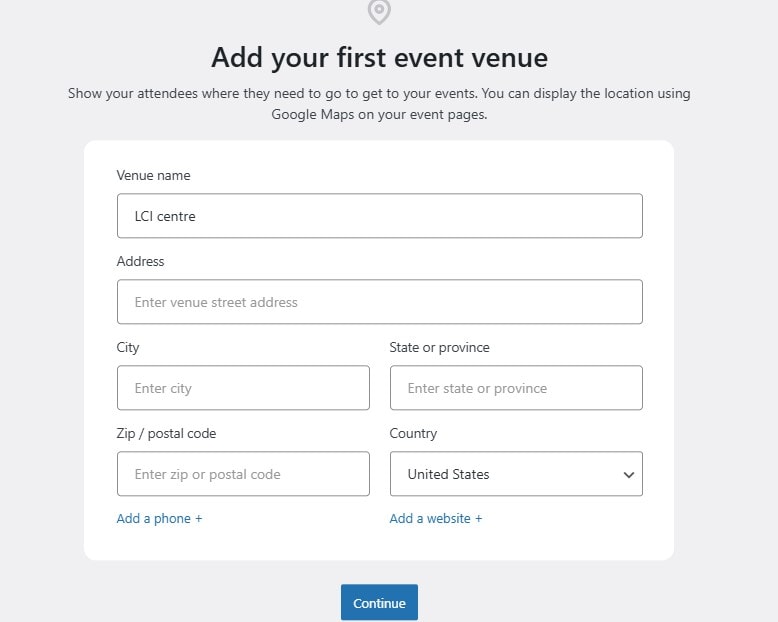778x622 pixels.
Task: Click the 'Venue name' label
Action: click(x=153, y=175)
